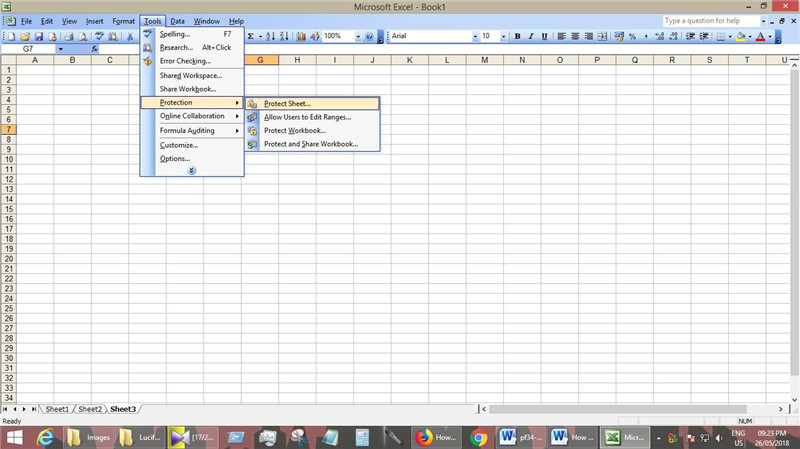
Task: Select Error Checking menu item
Action: 192,61
